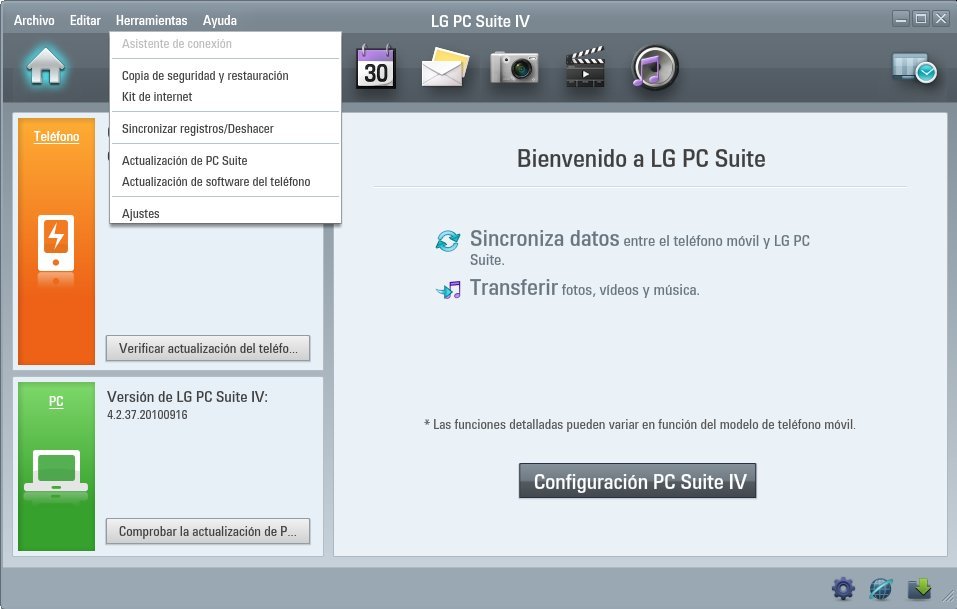
Task: Click the greyed Asistente de conexión entry
Action: click(225, 44)
